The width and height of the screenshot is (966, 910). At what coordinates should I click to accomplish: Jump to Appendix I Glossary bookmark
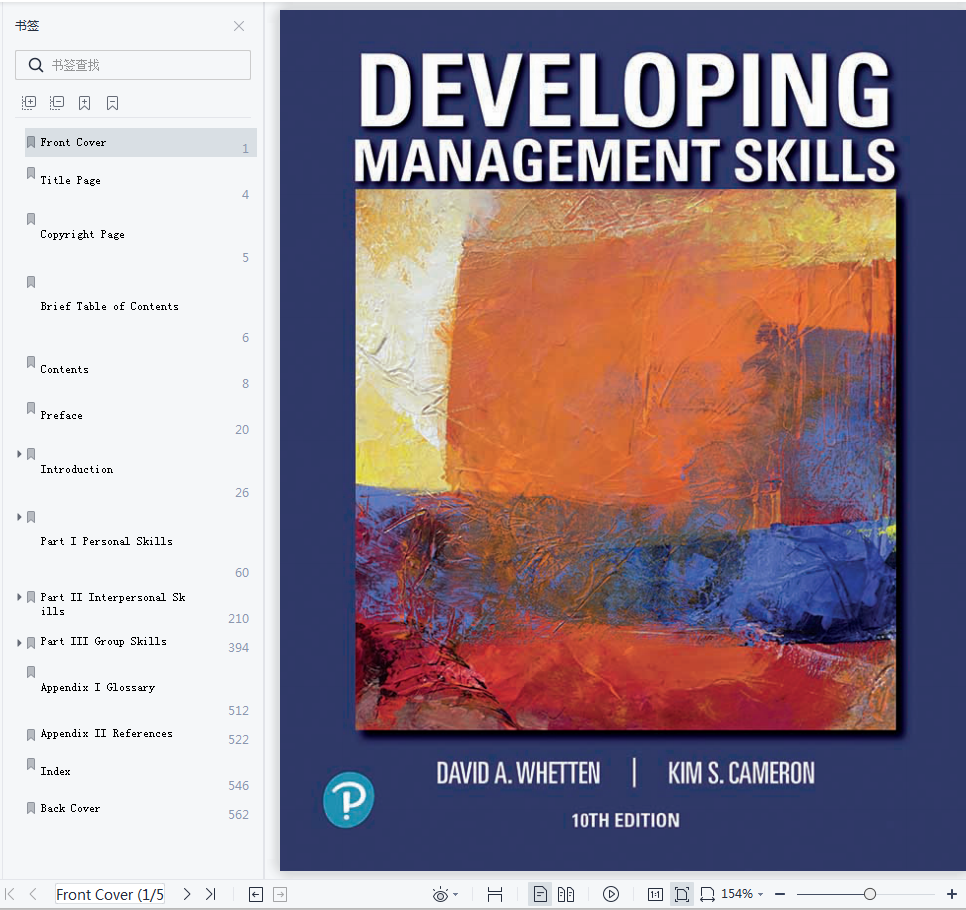click(98, 688)
